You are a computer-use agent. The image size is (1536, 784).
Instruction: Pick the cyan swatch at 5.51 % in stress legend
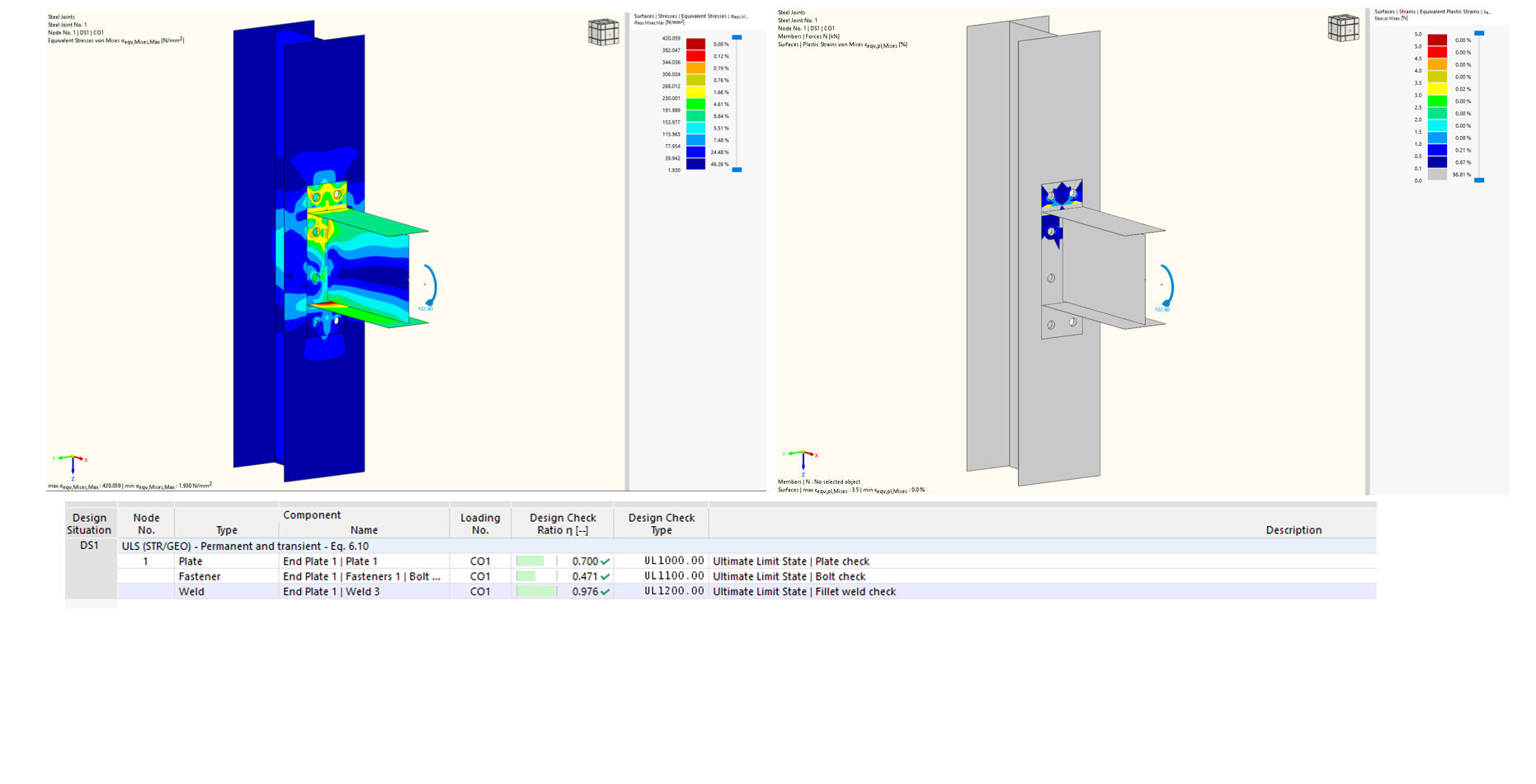(695, 128)
